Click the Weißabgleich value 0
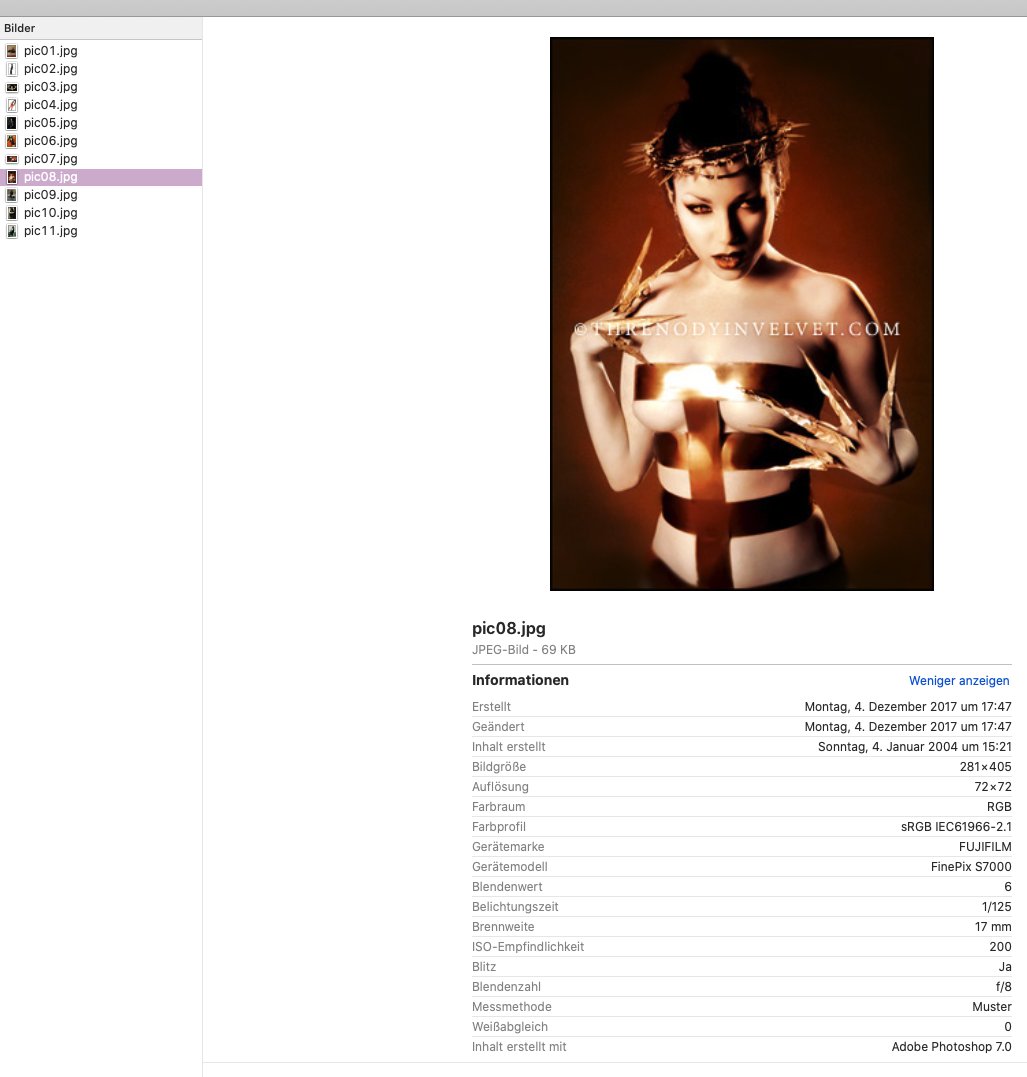 pos(1008,1027)
